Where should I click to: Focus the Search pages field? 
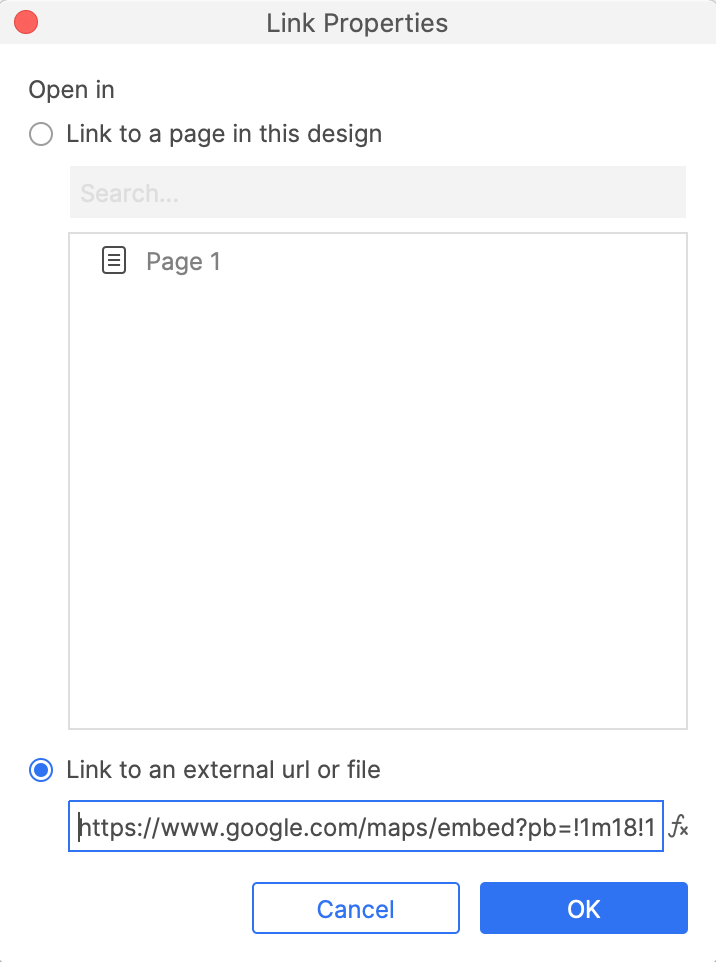coord(378,193)
